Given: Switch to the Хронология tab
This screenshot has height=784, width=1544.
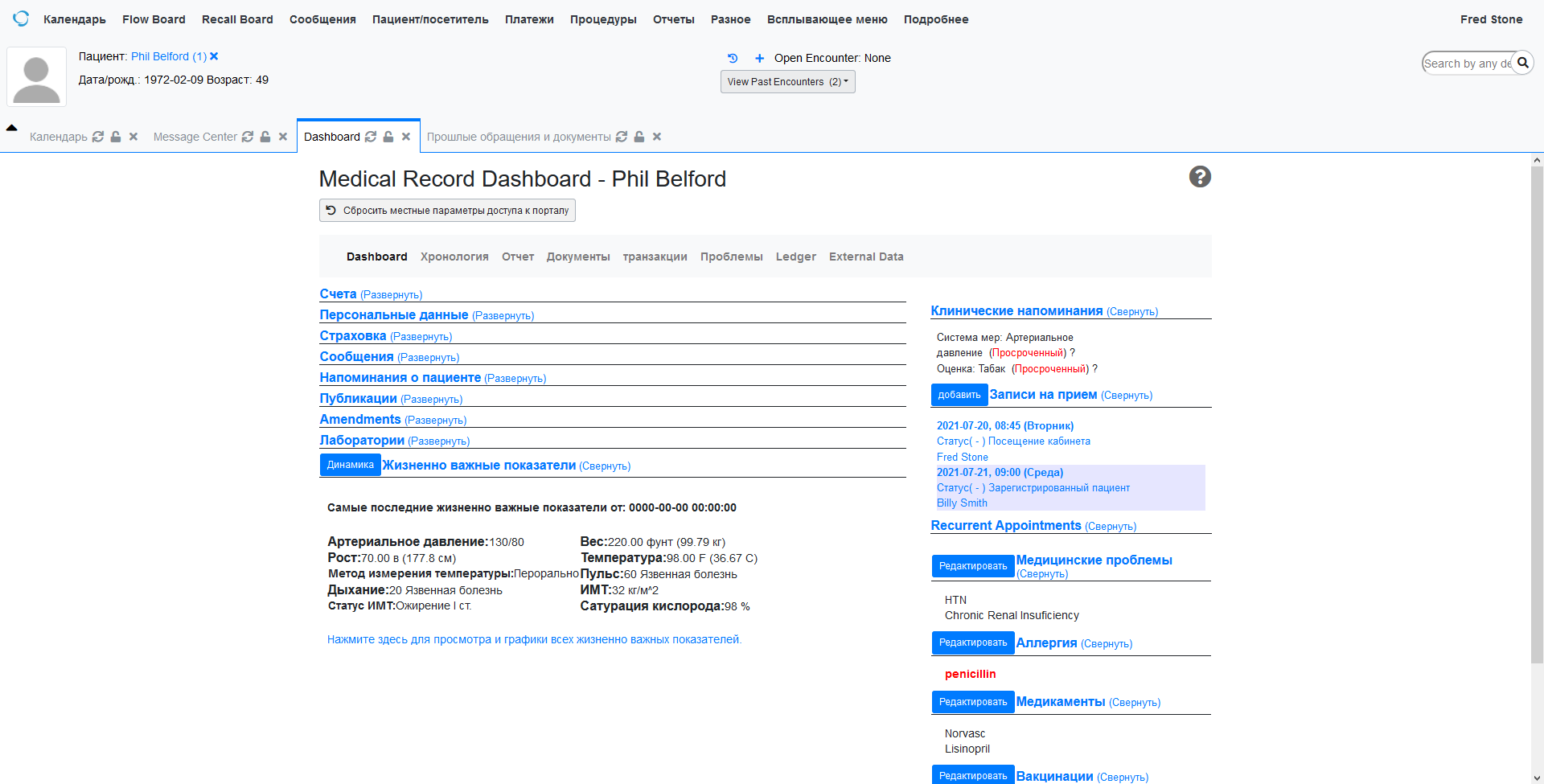Looking at the screenshot, I should tap(454, 257).
